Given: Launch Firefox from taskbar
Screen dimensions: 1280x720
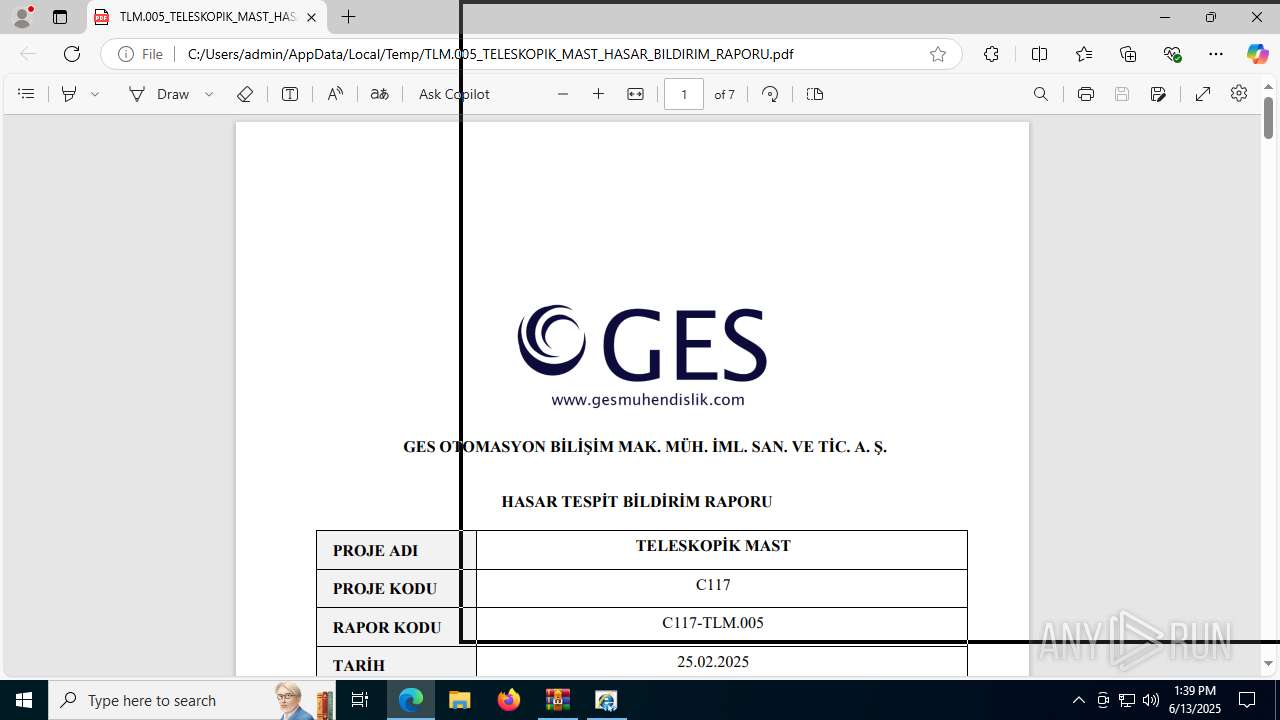Looking at the screenshot, I should pos(509,700).
